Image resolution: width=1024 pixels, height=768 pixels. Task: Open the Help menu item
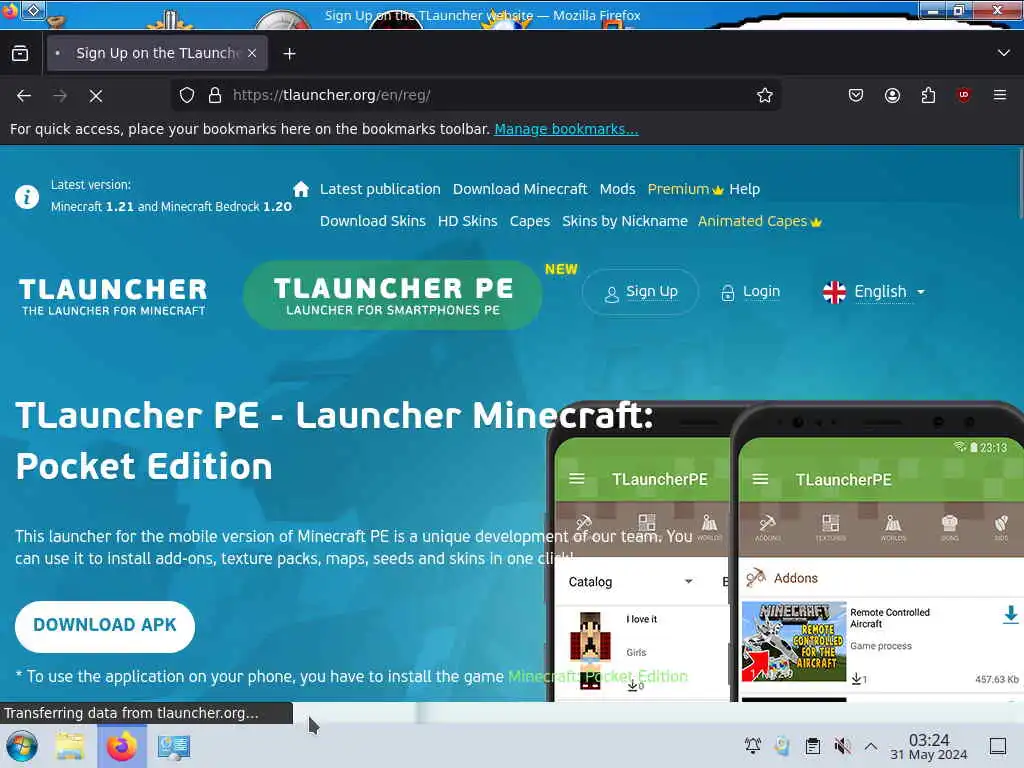[x=744, y=189]
